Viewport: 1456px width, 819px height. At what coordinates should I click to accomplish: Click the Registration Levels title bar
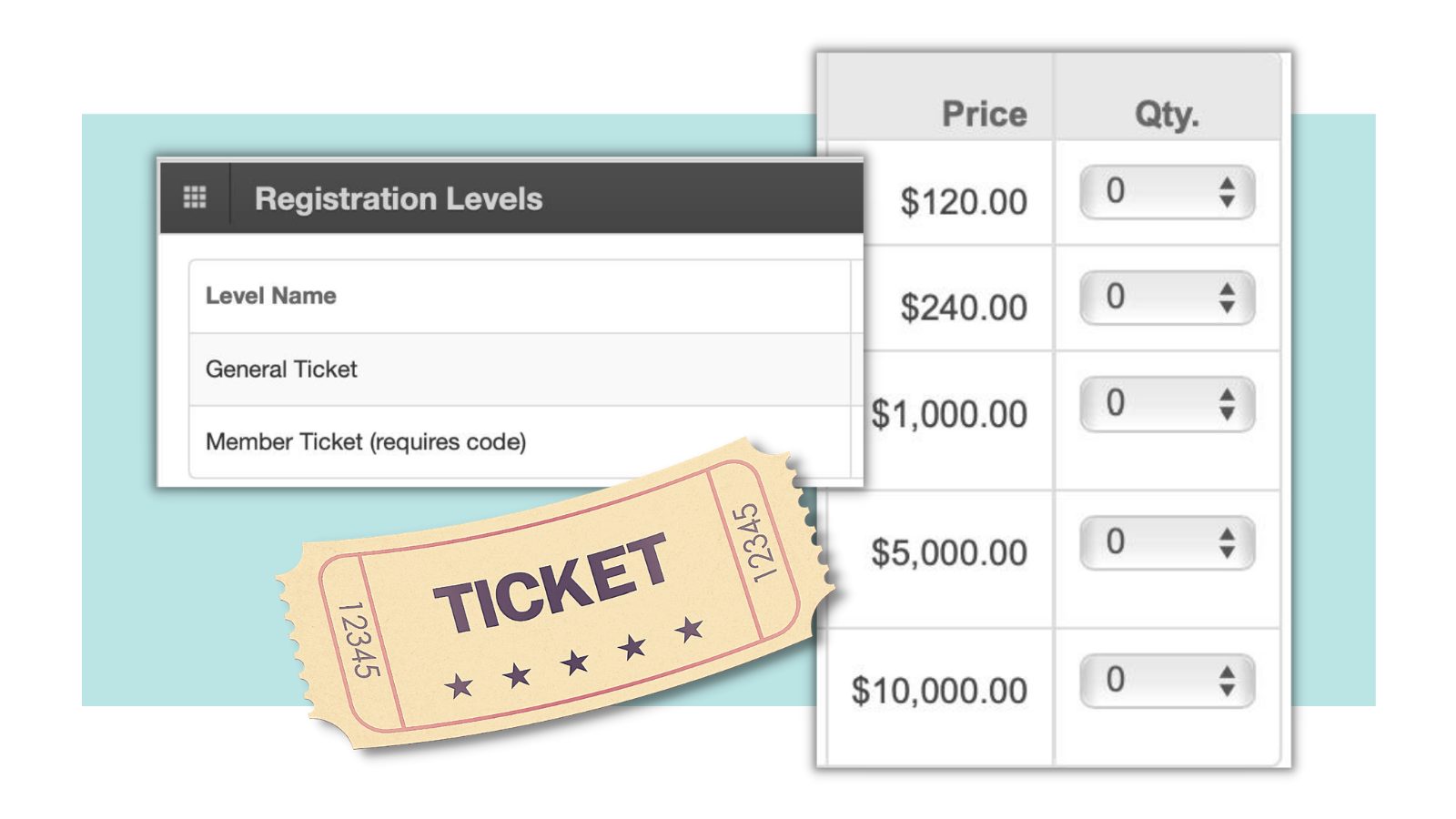point(400,198)
